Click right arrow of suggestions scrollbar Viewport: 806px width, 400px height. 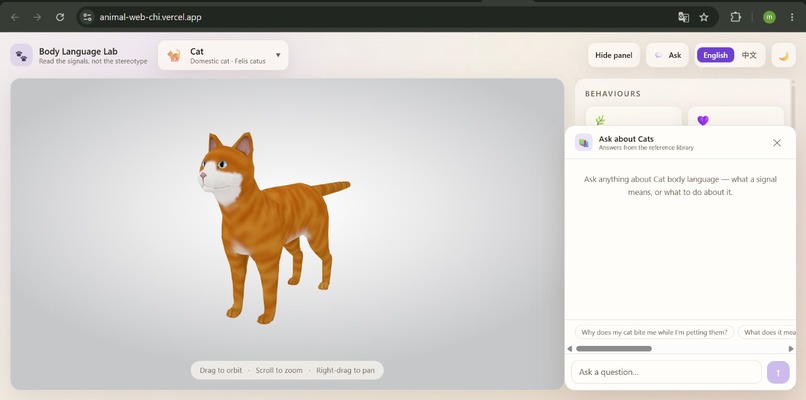coord(791,349)
